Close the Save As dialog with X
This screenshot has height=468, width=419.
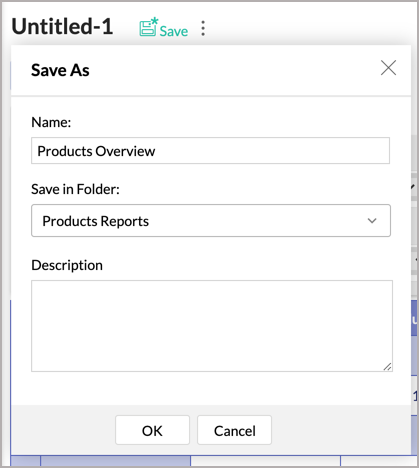pyautogui.click(x=388, y=68)
